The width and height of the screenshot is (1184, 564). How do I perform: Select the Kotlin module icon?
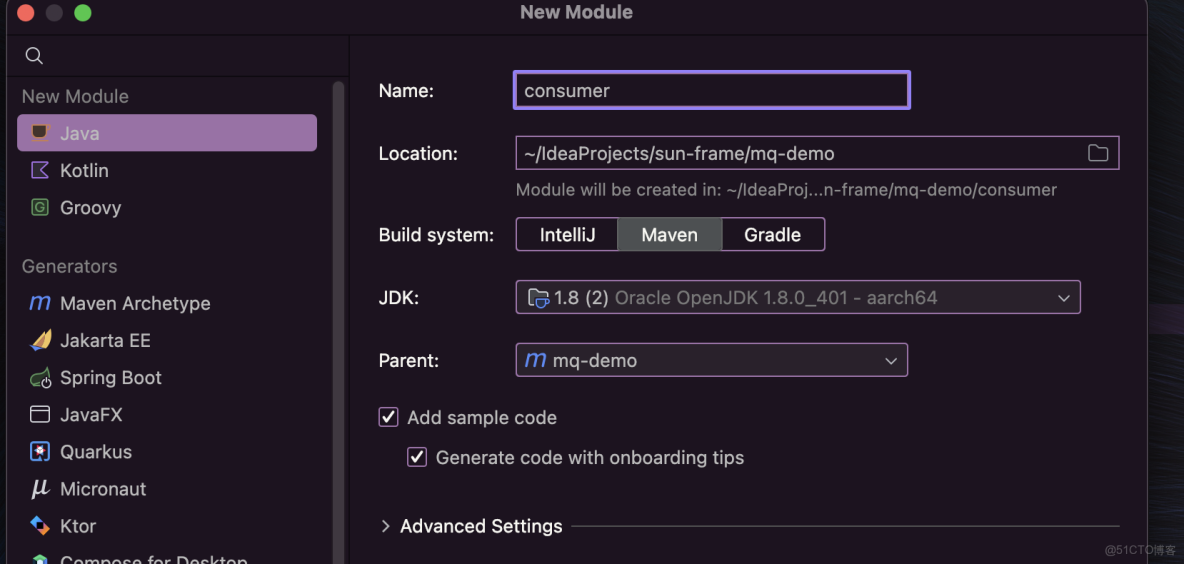[40, 171]
